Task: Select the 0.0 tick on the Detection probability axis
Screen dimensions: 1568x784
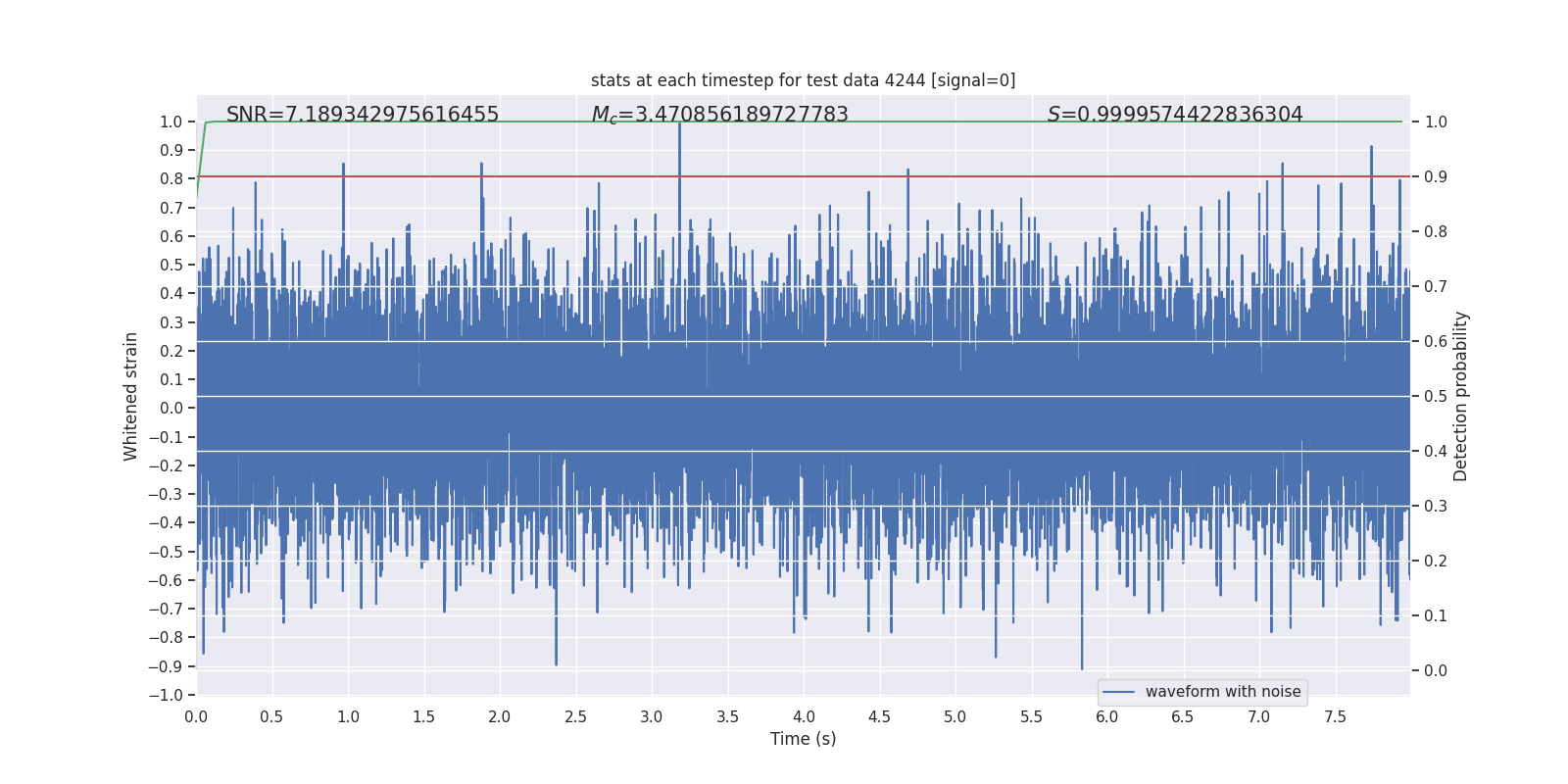Action: click(1436, 671)
